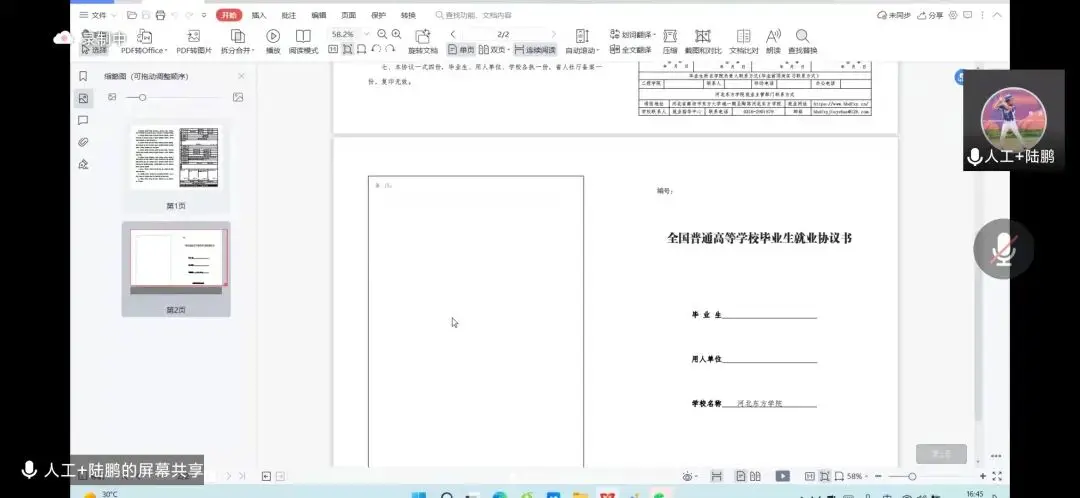The image size is (1080, 498).
Task: Click the actual size 1:1 icon
Action: (333, 49)
